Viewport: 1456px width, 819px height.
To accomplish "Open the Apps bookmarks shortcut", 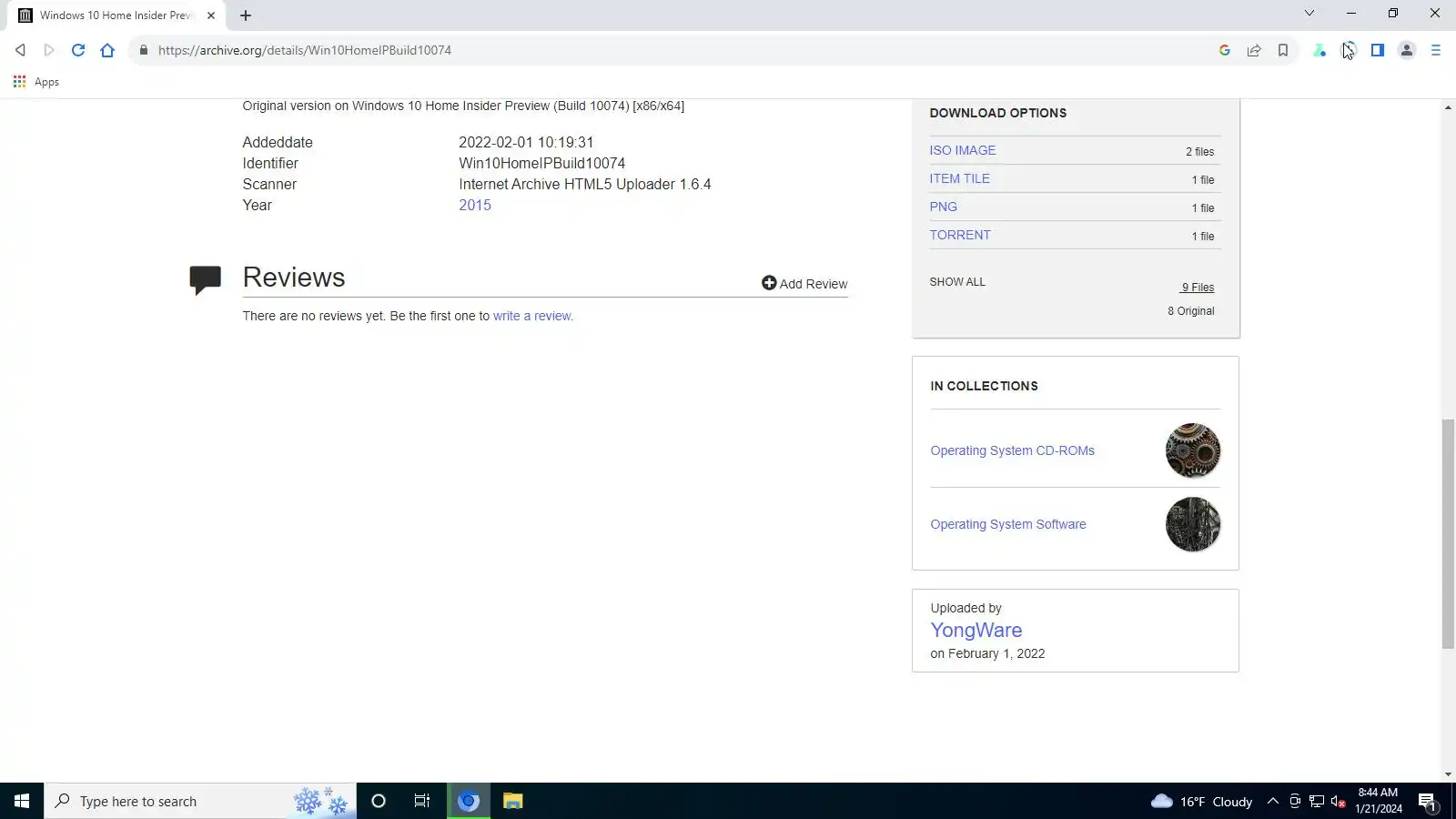I will click(36, 82).
